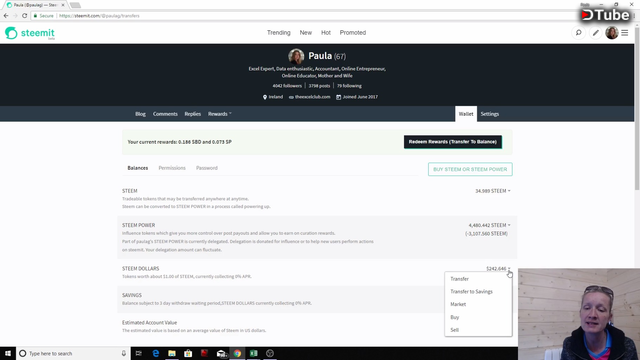This screenshot has width=640, height=360.
Task: Open theexcelclub.com website link
Action: pyautogui.click(x=312, y=97)
